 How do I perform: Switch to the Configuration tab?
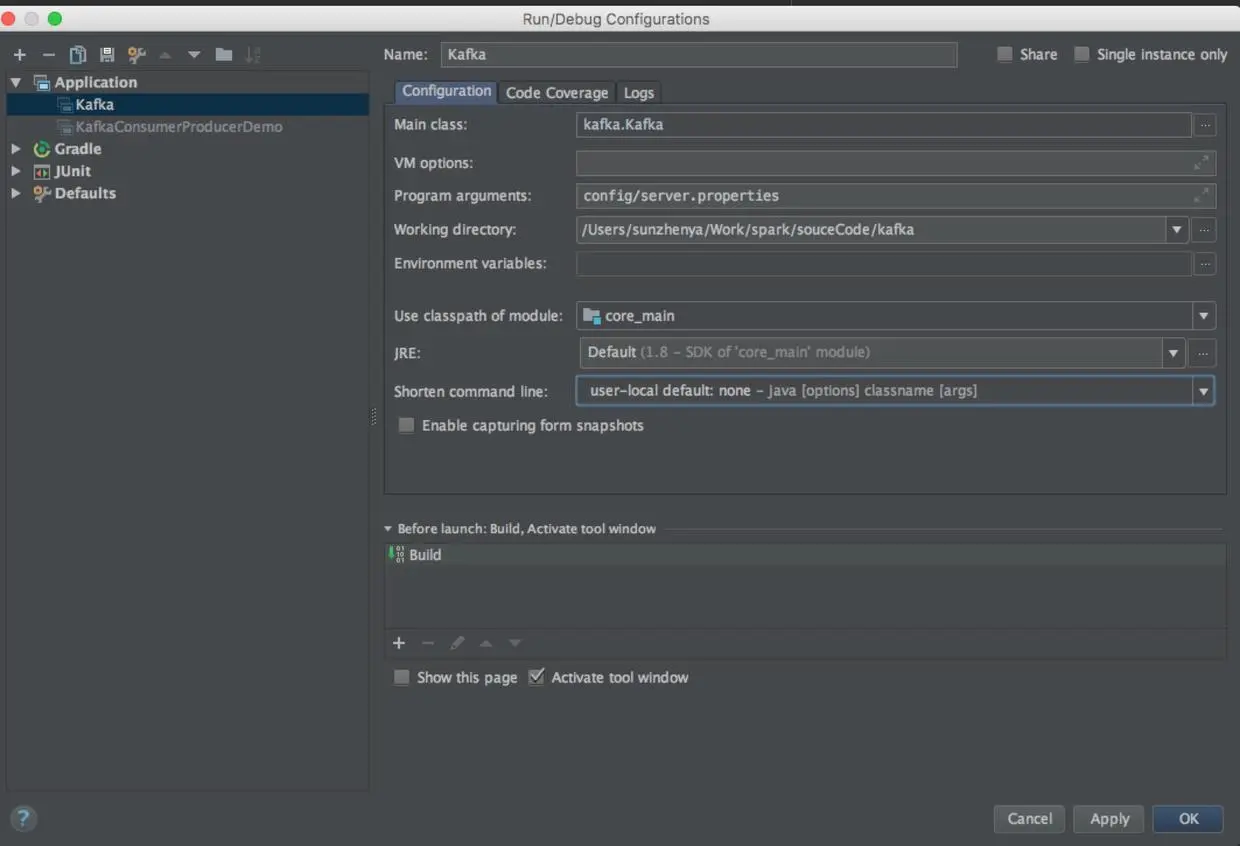point(446,91)
